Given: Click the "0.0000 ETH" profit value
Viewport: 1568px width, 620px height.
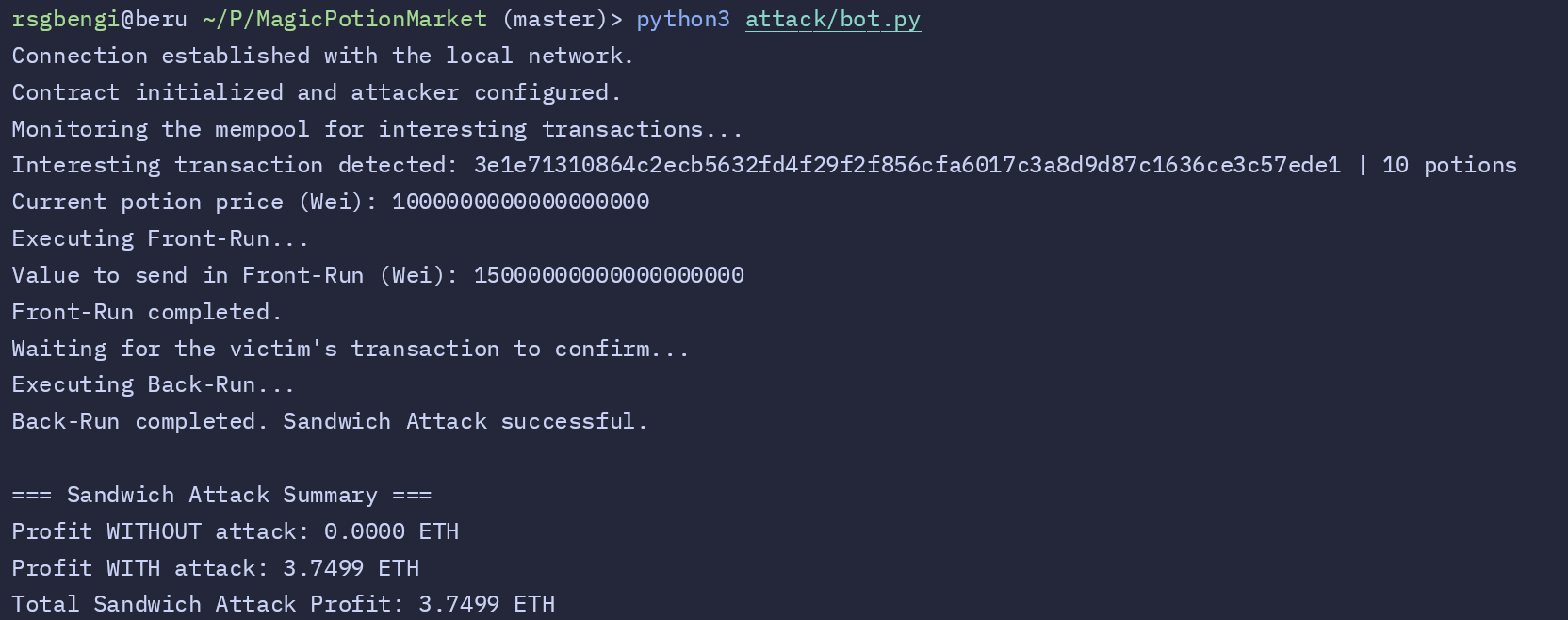Looking at the screenshot, I should pyautogui.click(x=391, y=532).
